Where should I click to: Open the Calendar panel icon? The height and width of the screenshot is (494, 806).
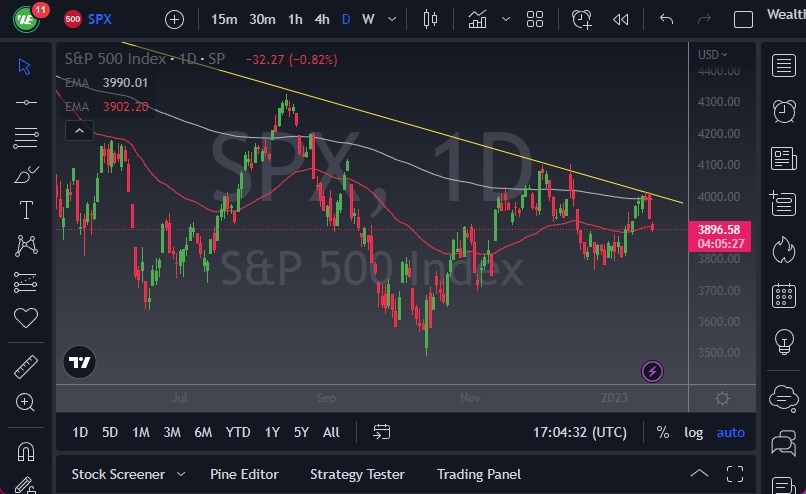click(x=784, y=296)
